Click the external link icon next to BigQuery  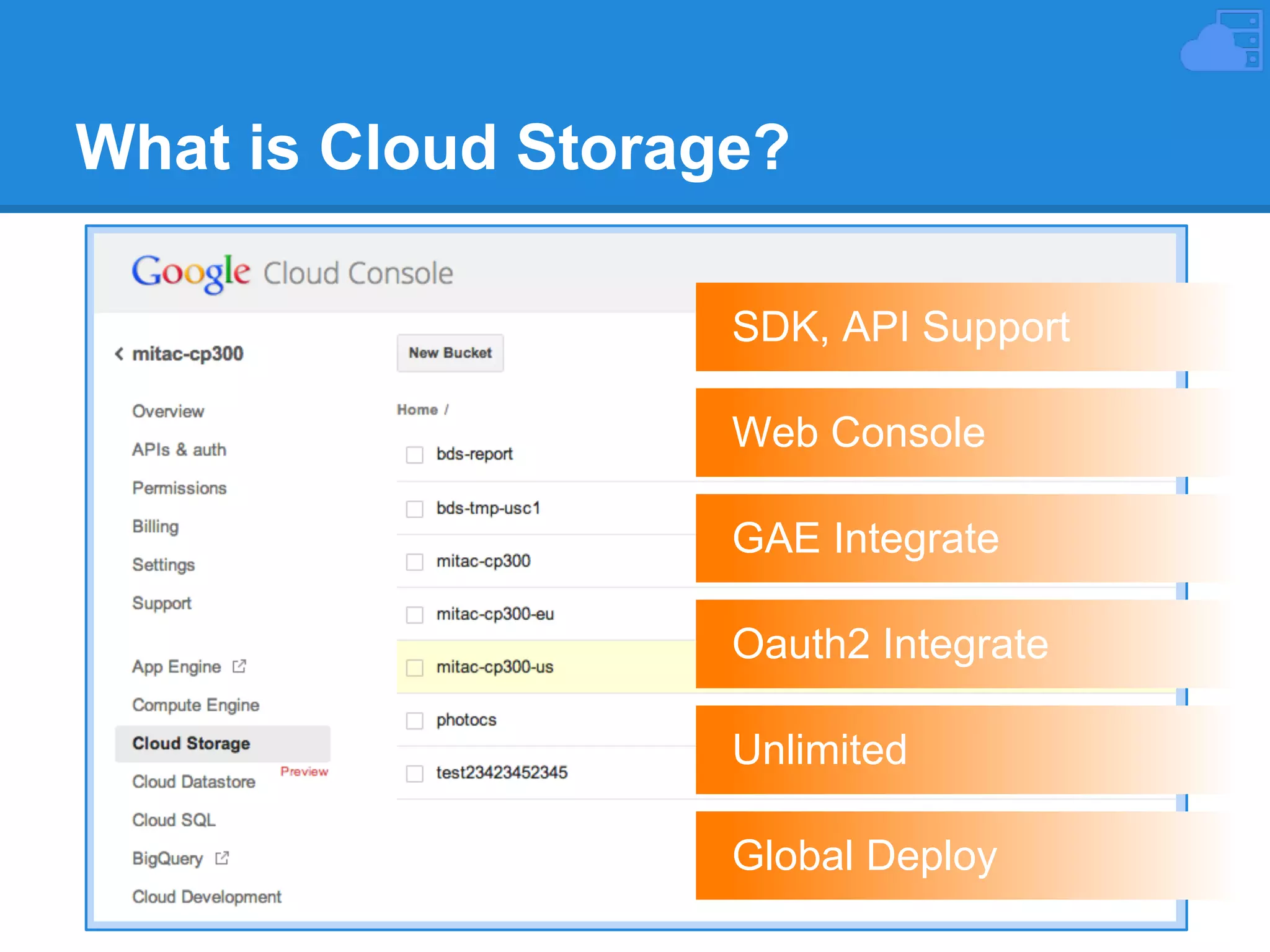pos(222,858)
